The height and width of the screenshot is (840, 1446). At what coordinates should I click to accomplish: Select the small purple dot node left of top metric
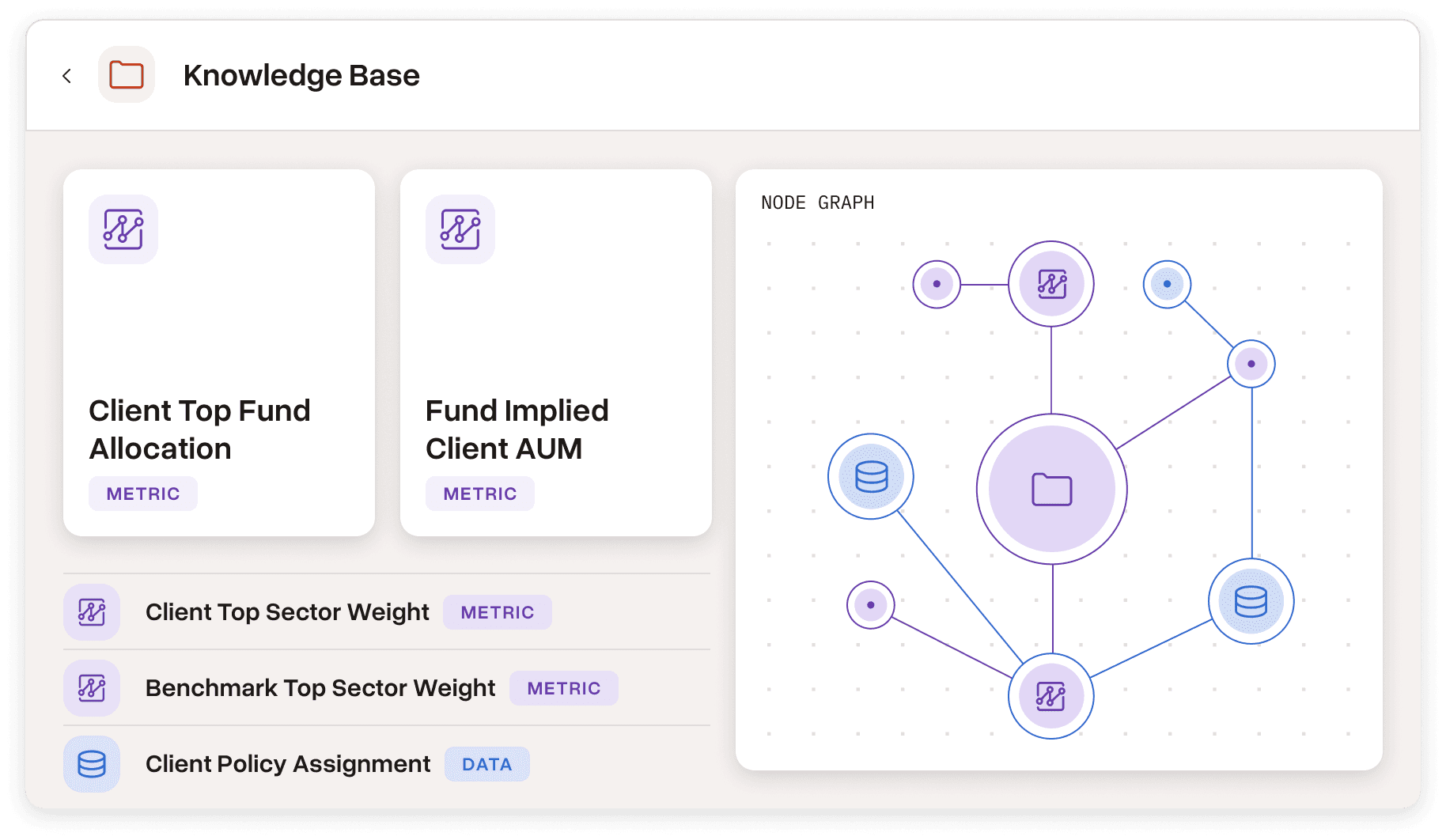tap(937, 284)
